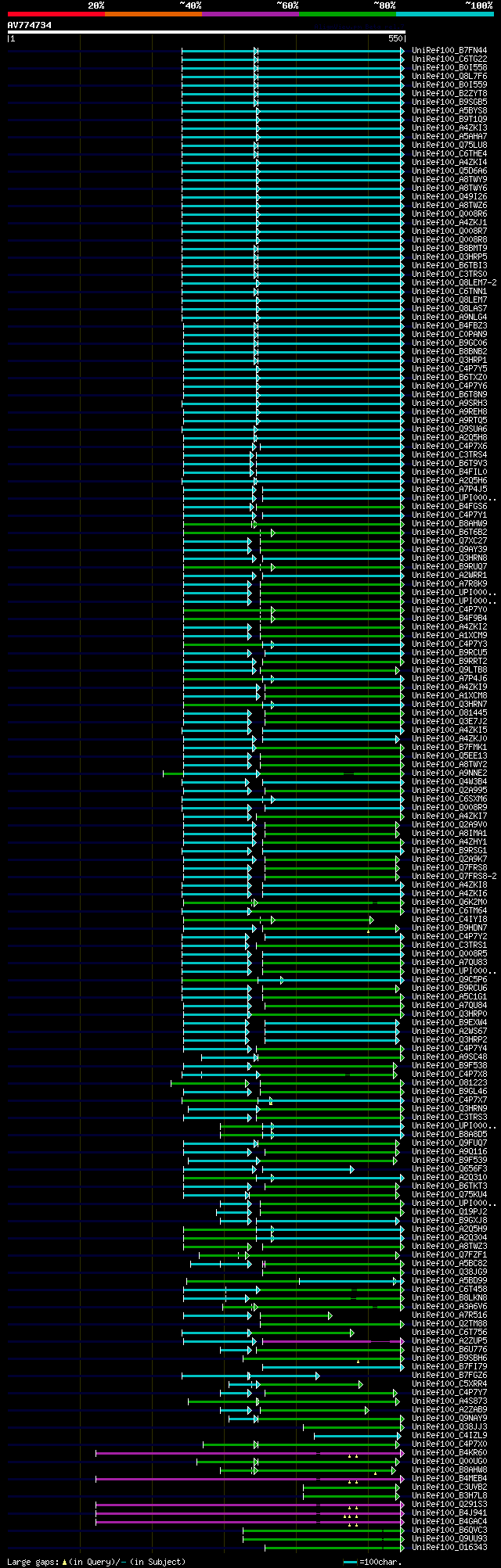
Task: Select the UniRef100_B4F9B4 label
Action: tap(449, 619)
